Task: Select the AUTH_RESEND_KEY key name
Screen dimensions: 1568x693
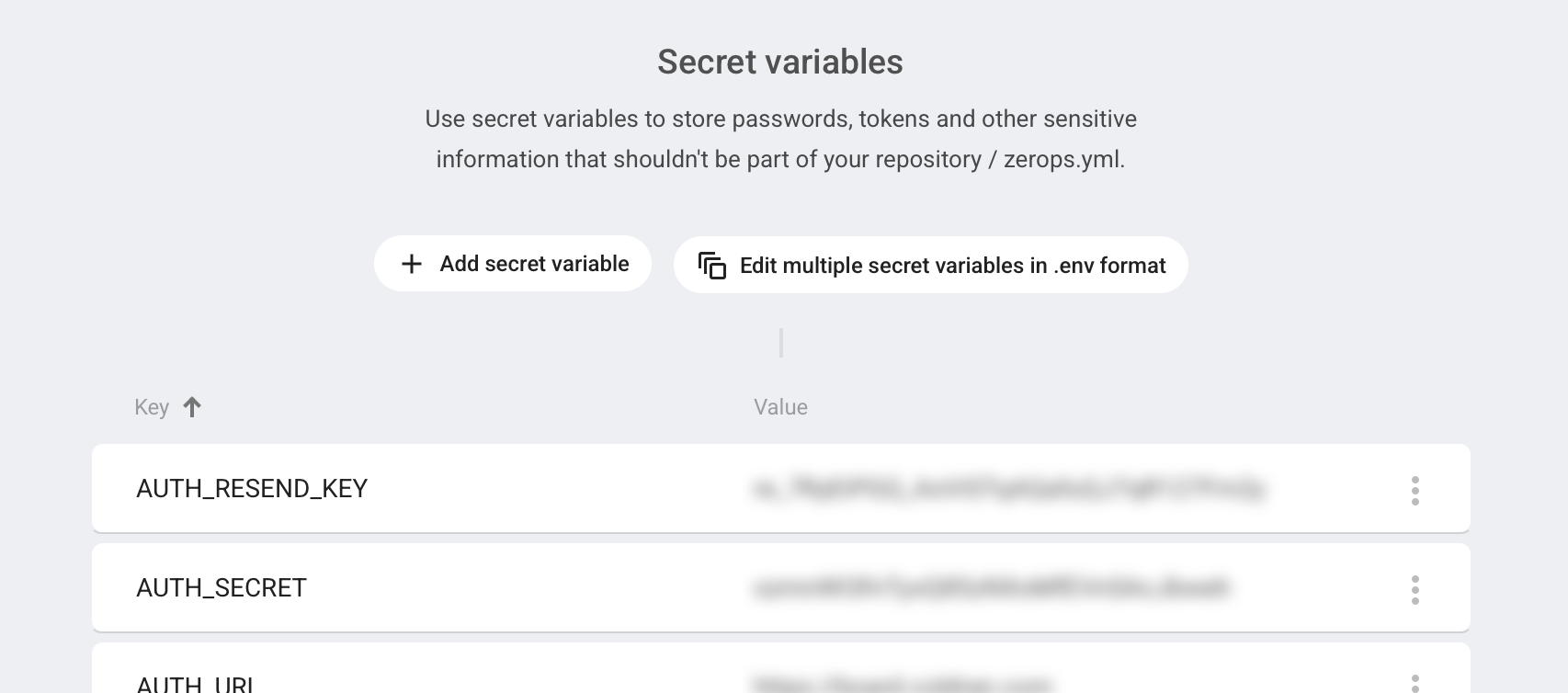Action: point(252,489)
